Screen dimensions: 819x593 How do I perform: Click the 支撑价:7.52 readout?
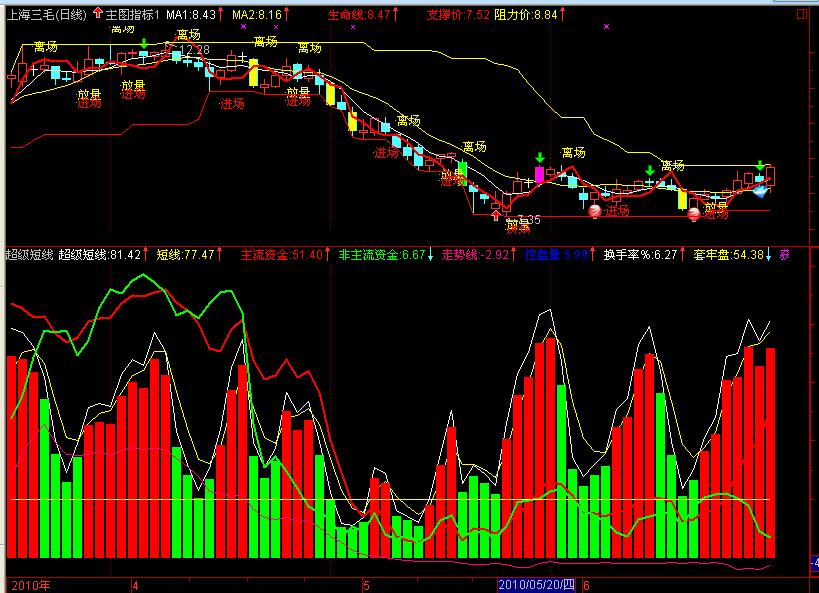(458, 14)
